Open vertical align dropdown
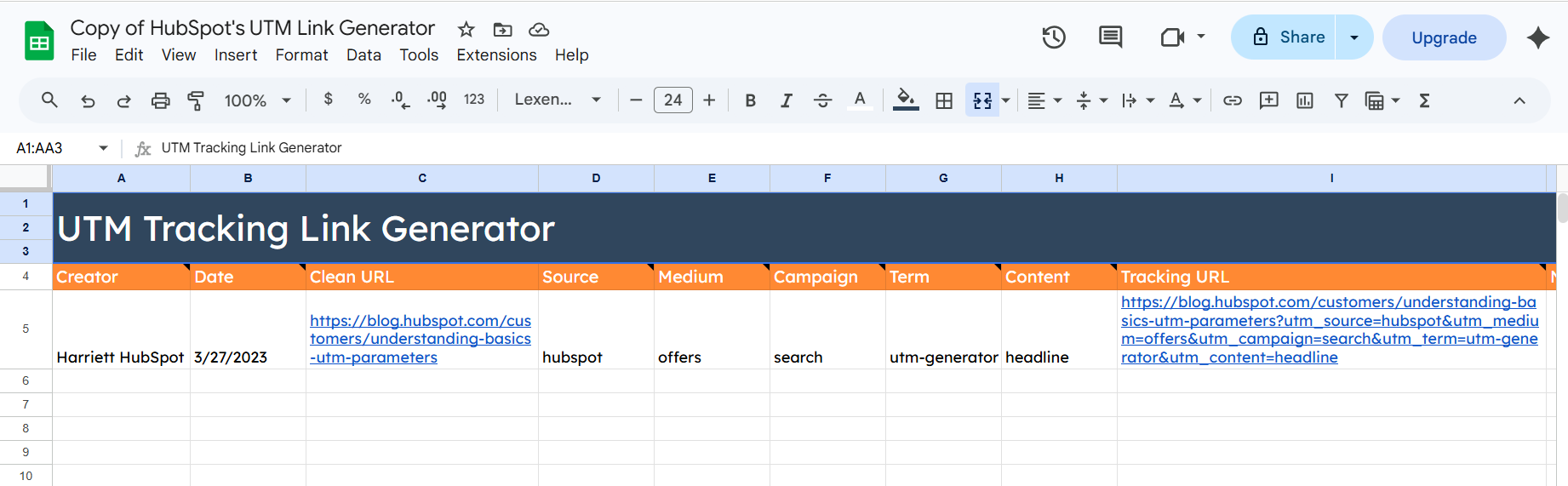 tap(1092, 100)
